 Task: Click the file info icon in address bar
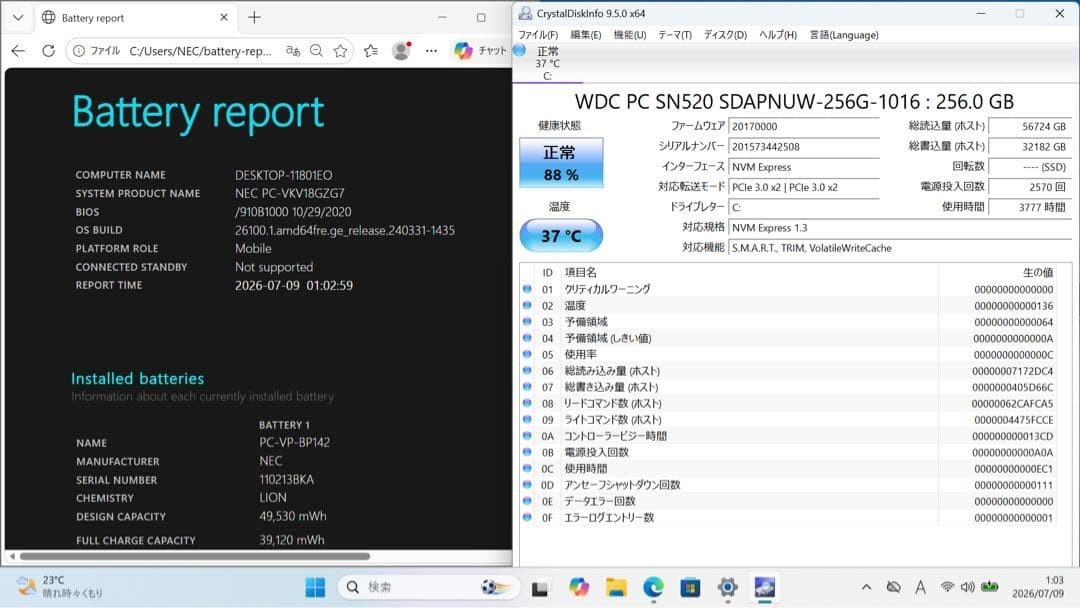click(79, 50)
